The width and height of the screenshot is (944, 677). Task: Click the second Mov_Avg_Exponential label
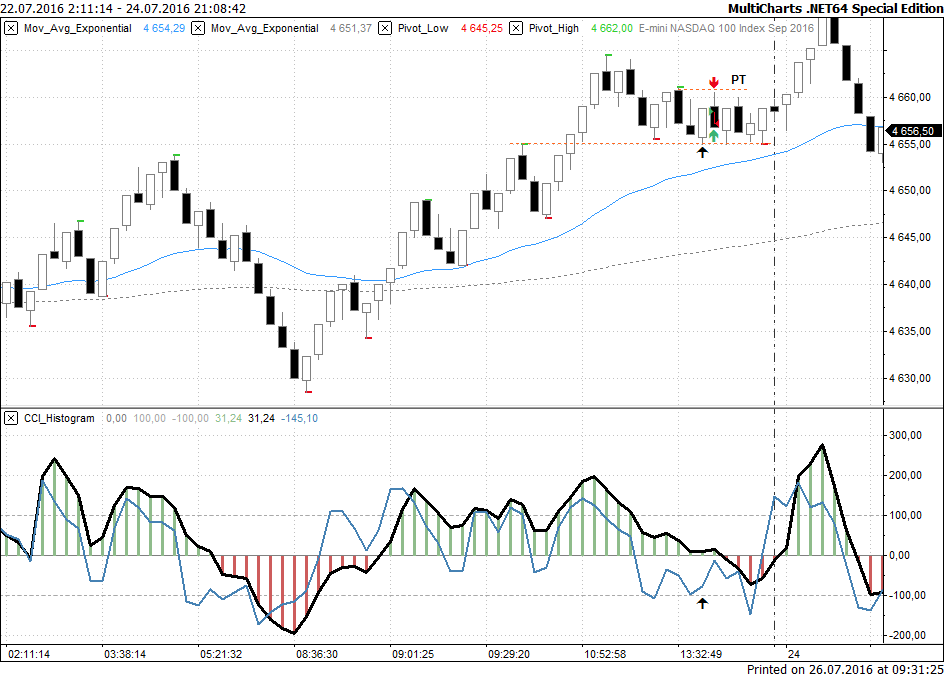pos(265,28)
